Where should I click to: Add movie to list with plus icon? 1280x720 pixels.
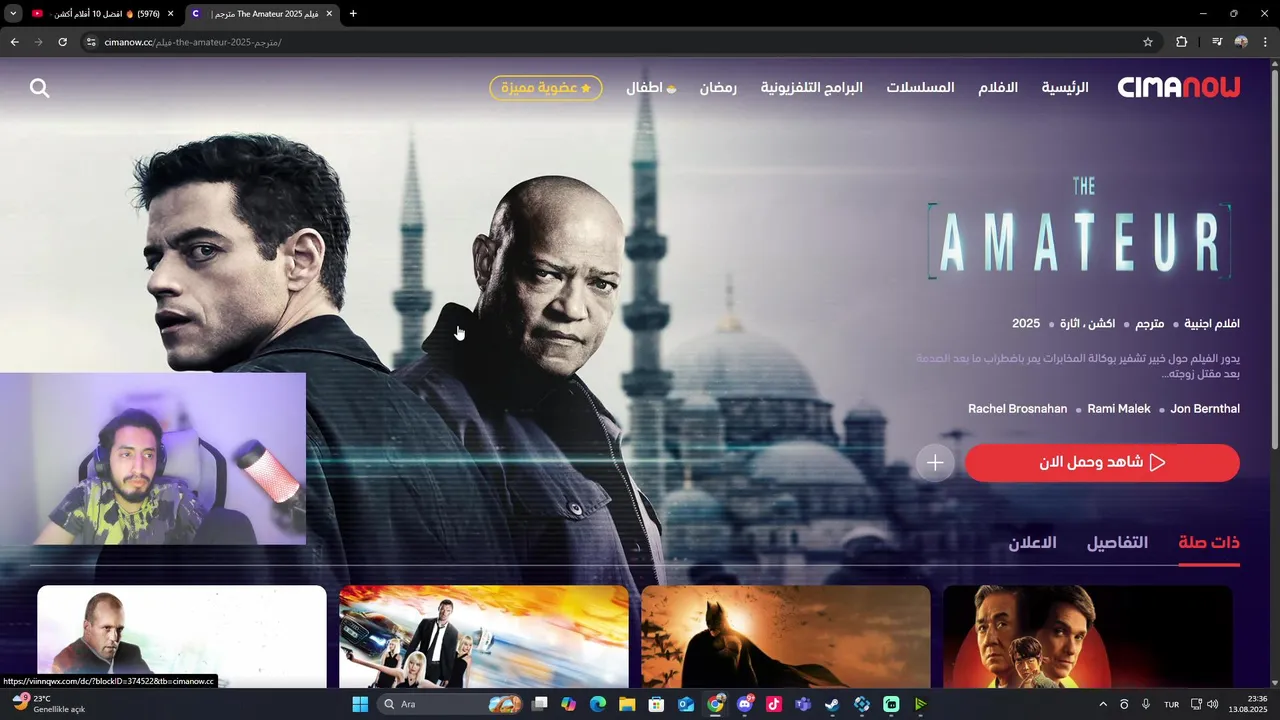(935, 463)
